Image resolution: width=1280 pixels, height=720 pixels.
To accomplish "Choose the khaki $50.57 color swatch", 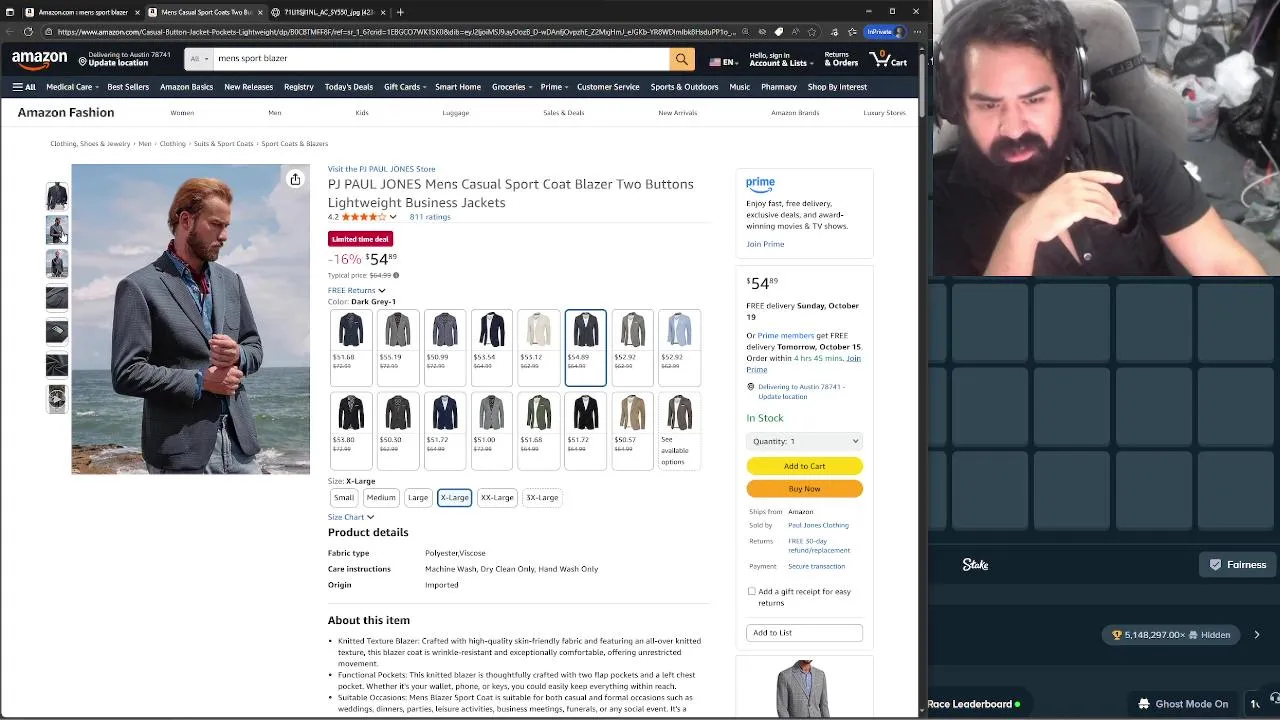I will pos(632,430).
